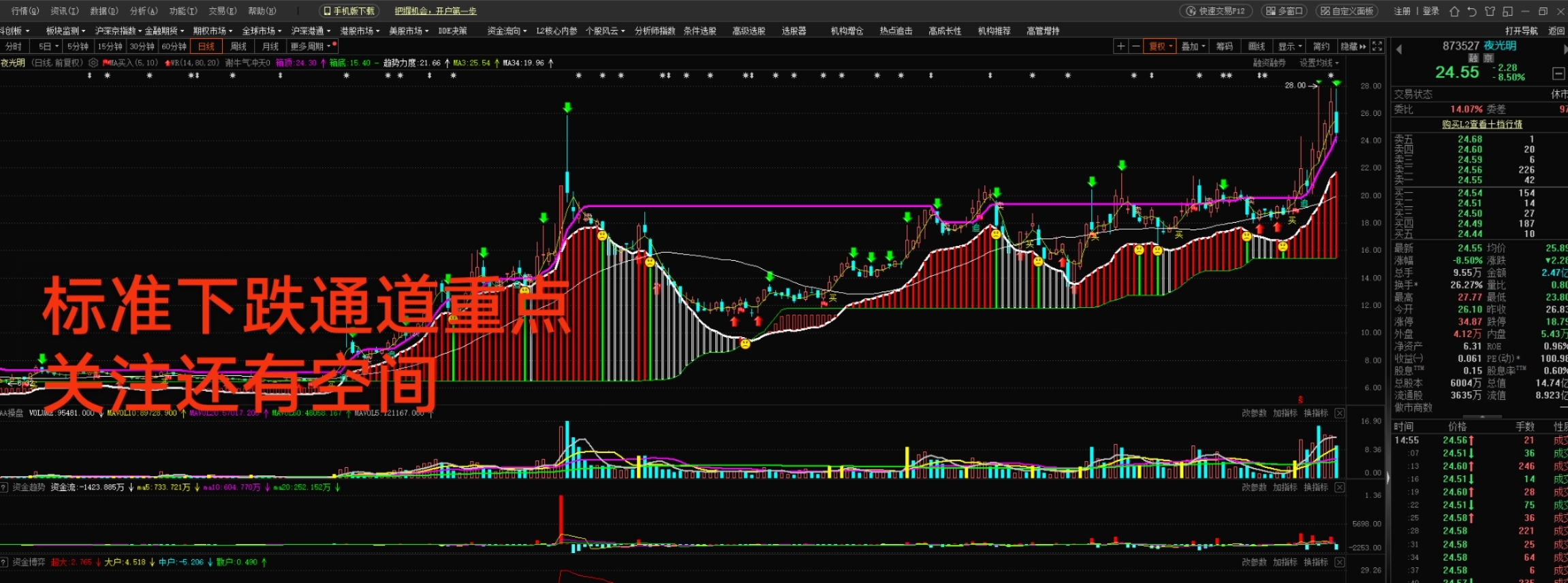Click the 把握机会,开户第一步 link
This screenshot has width=1568, height=583.
click(x=436, y=11)
